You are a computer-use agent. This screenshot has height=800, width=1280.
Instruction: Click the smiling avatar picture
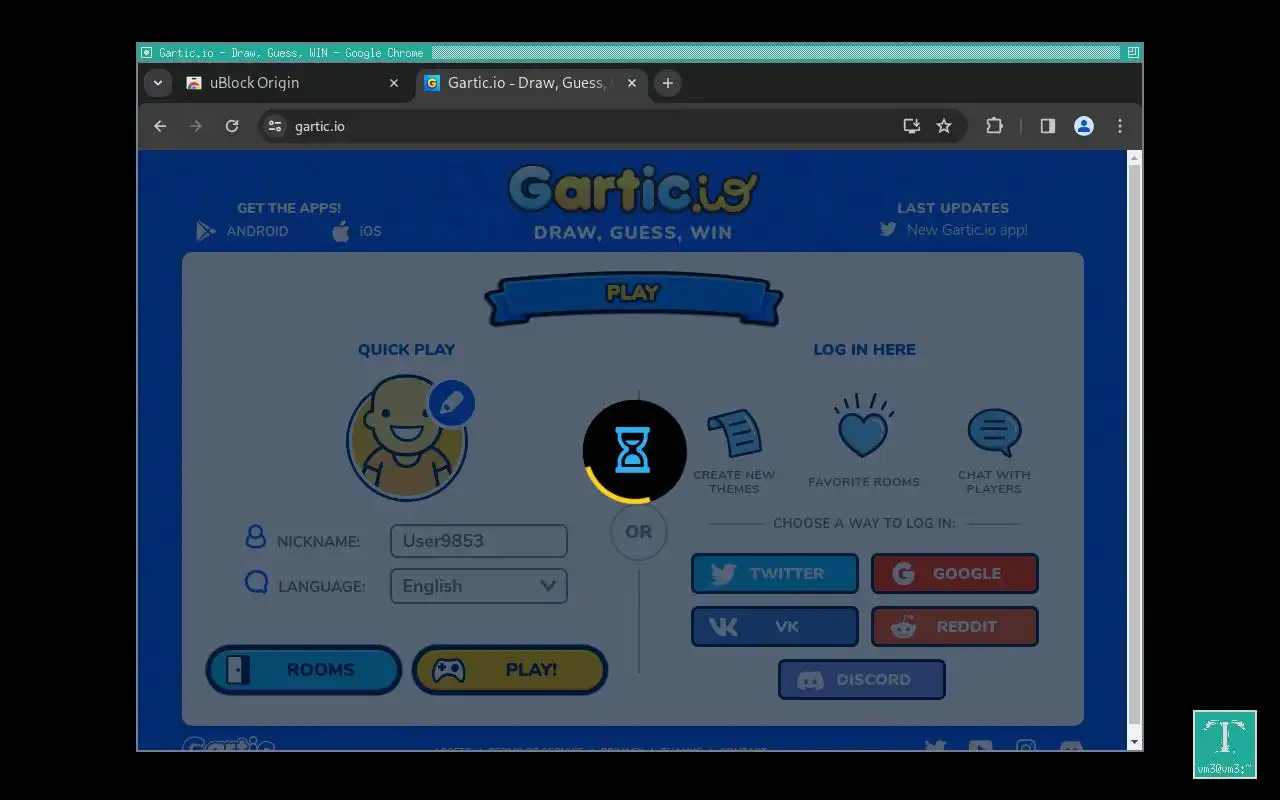click(x=407, y=439)
